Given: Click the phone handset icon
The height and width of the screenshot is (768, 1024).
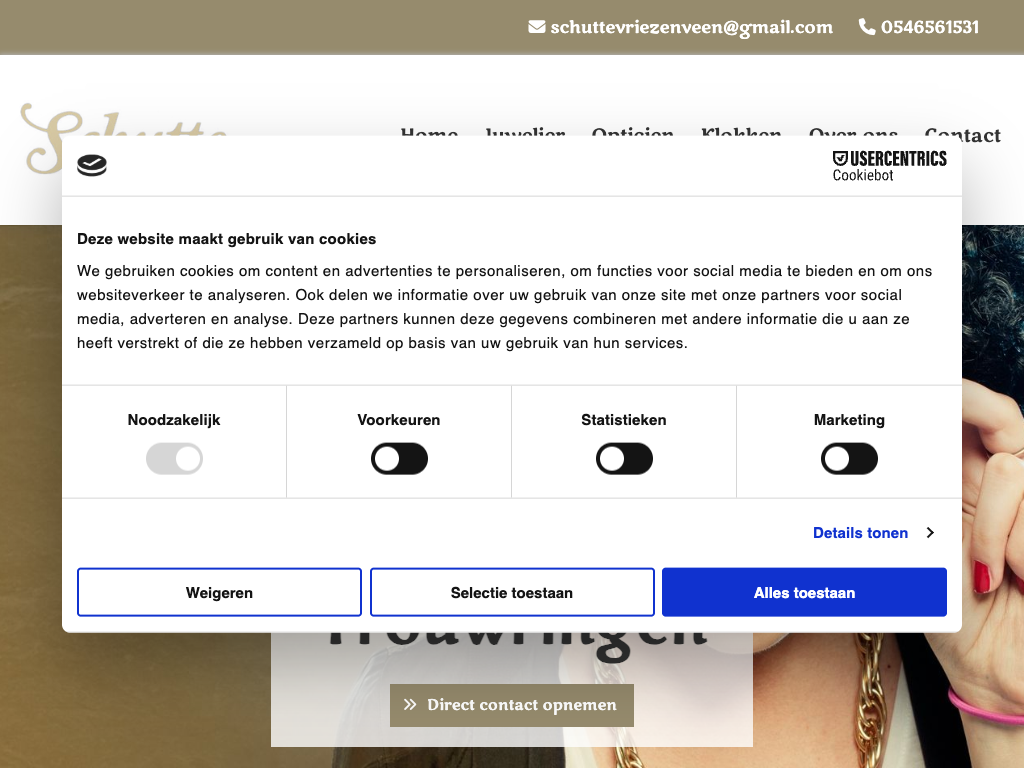Looking at the screenshot, I should (867, 27).
